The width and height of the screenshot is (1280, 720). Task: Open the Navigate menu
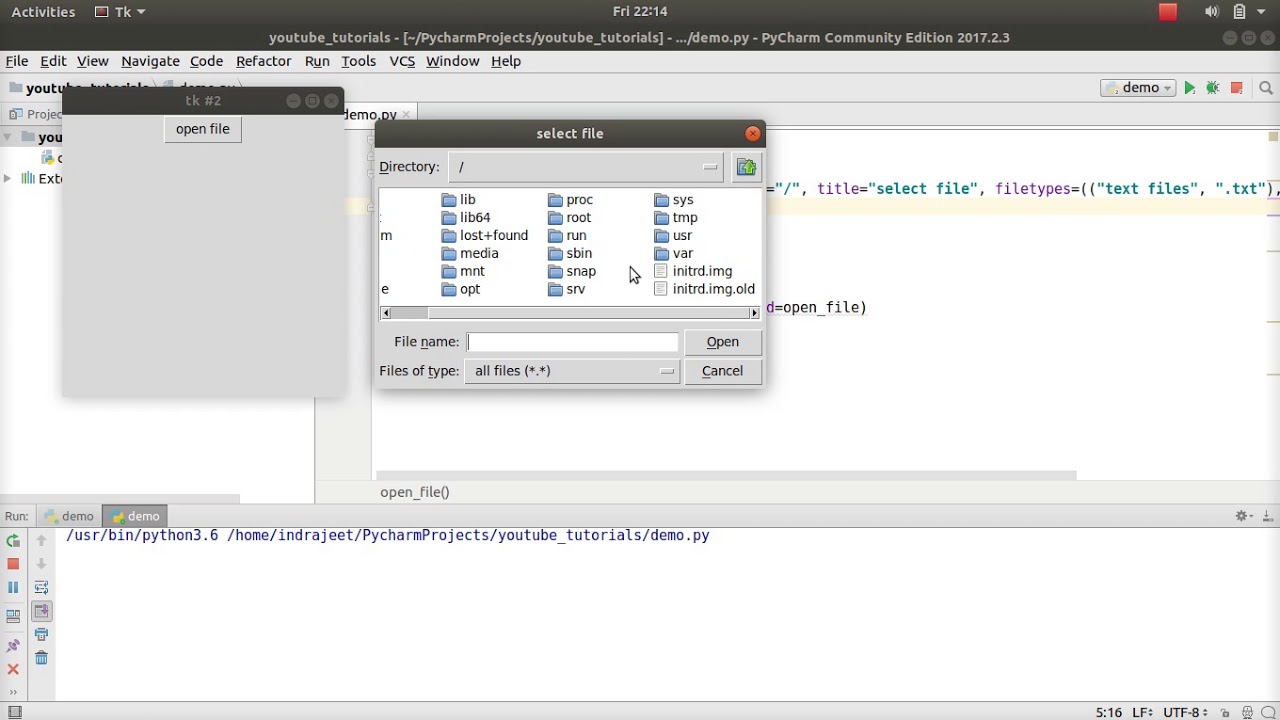tap(150, 61)
